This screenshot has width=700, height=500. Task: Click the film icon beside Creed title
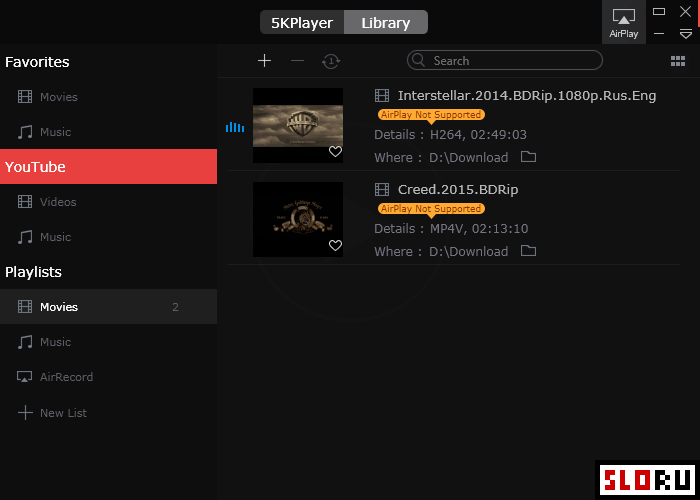382,189
